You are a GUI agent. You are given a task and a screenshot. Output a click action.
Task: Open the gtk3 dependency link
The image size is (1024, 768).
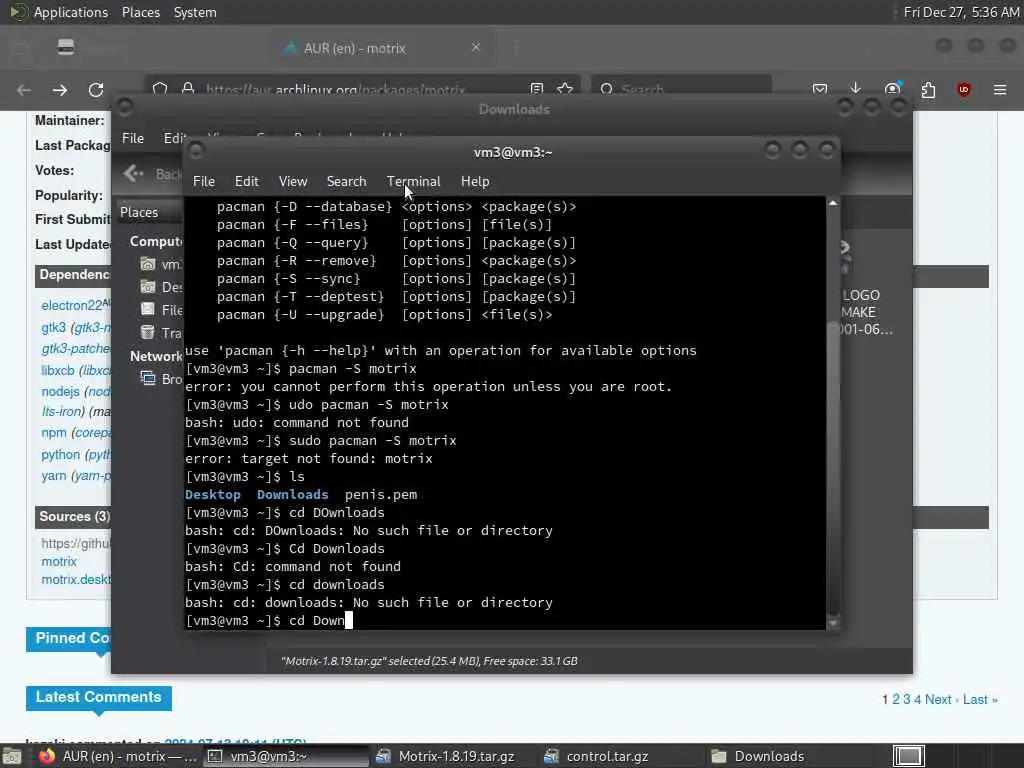click(x=54, y=327)
